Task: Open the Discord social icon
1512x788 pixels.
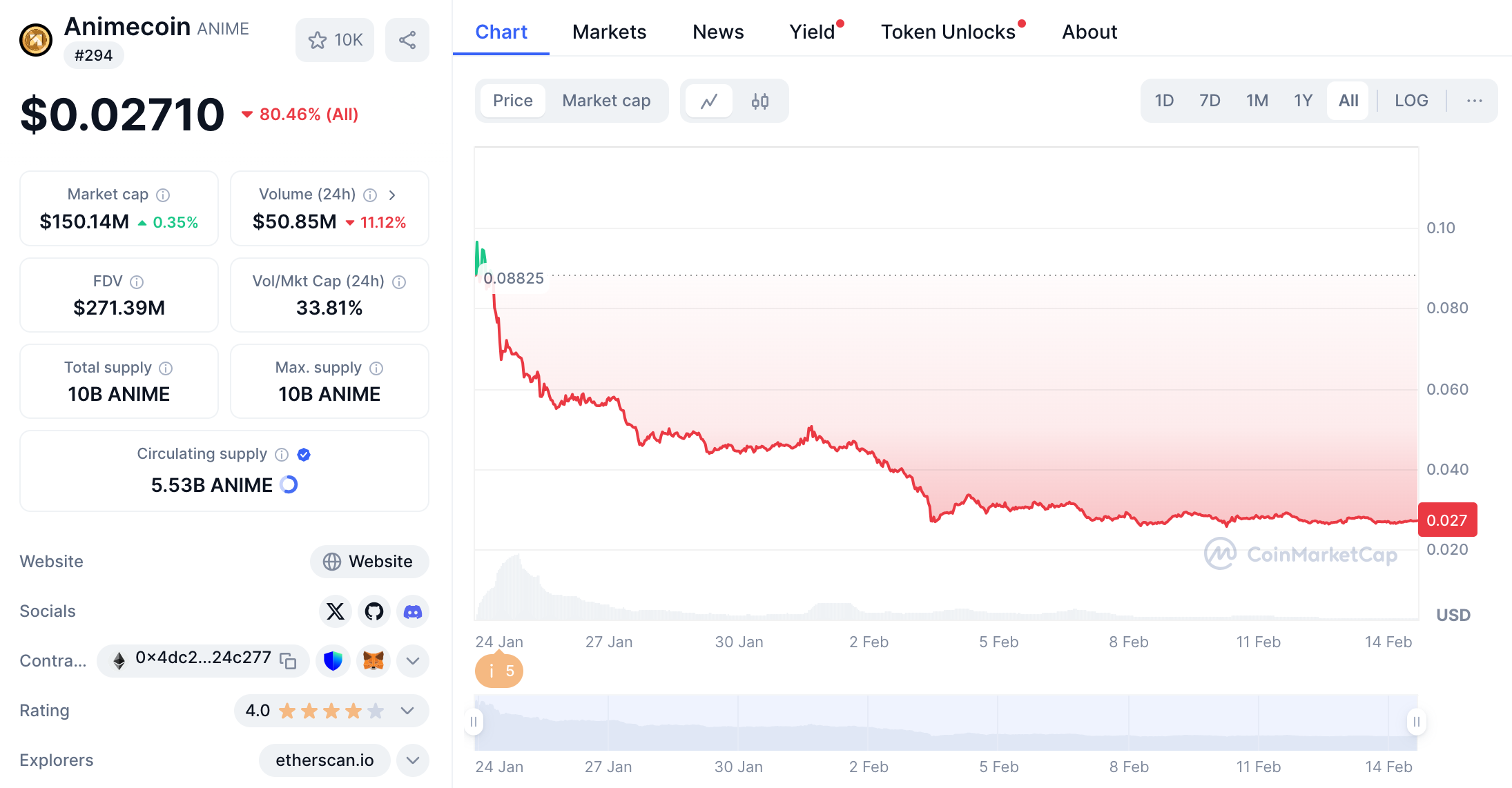Action: tap(413, 611)
